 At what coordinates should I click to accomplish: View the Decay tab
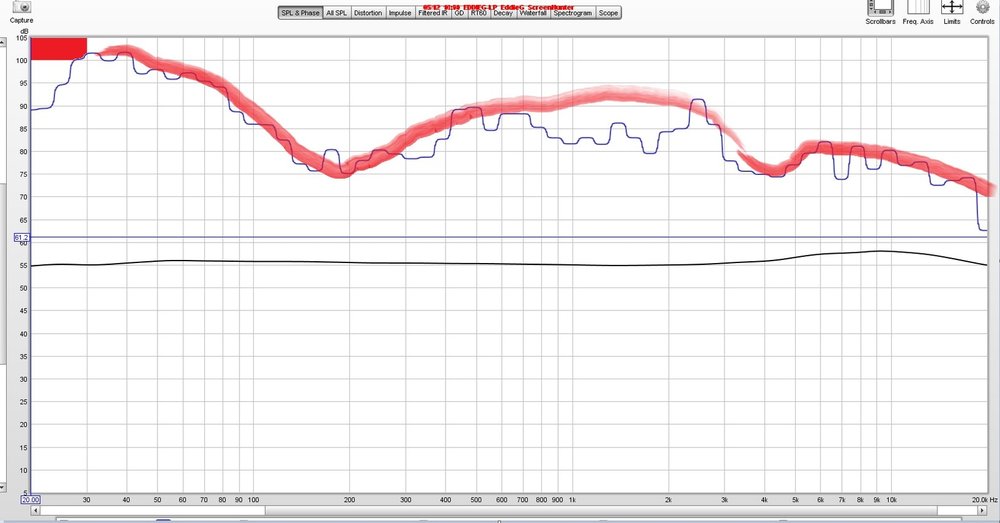coord(503,13)
